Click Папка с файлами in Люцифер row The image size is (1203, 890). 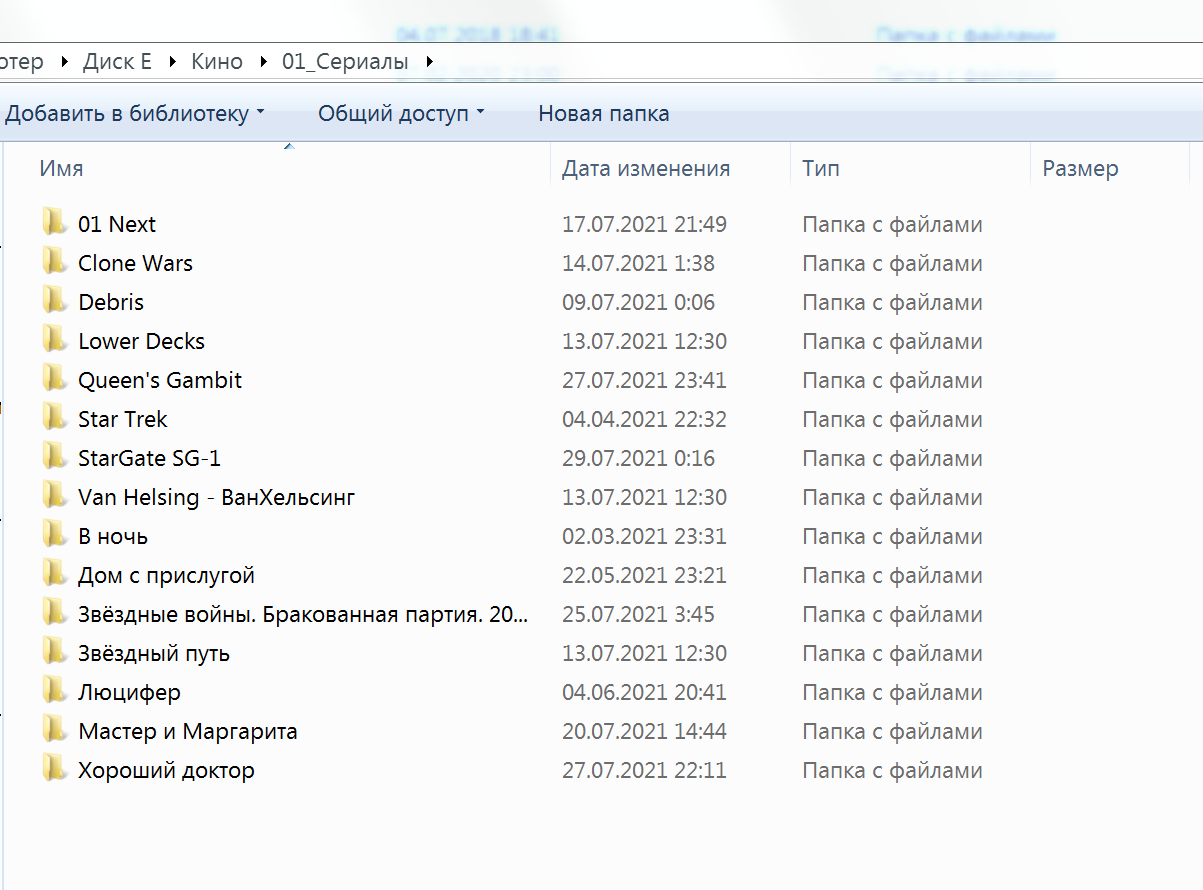[892, 692]
